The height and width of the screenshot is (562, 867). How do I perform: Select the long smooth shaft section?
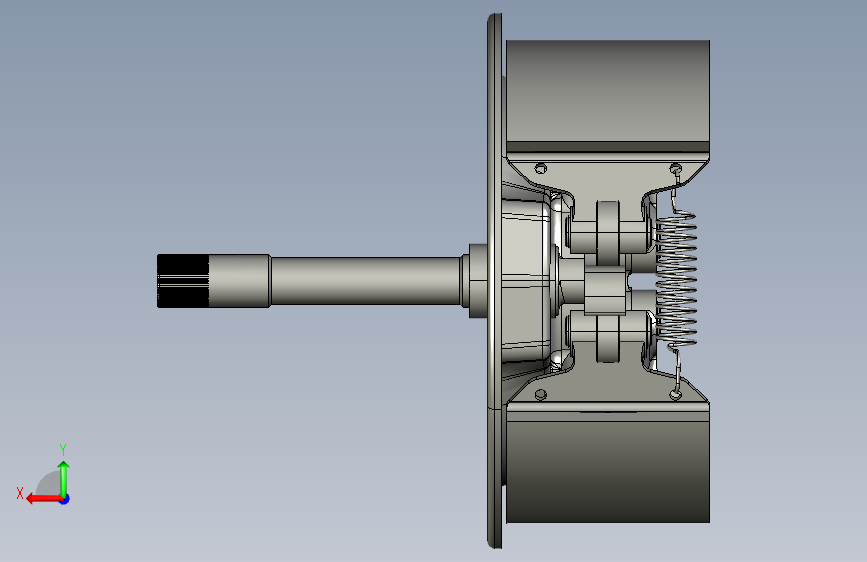point(366,281)
